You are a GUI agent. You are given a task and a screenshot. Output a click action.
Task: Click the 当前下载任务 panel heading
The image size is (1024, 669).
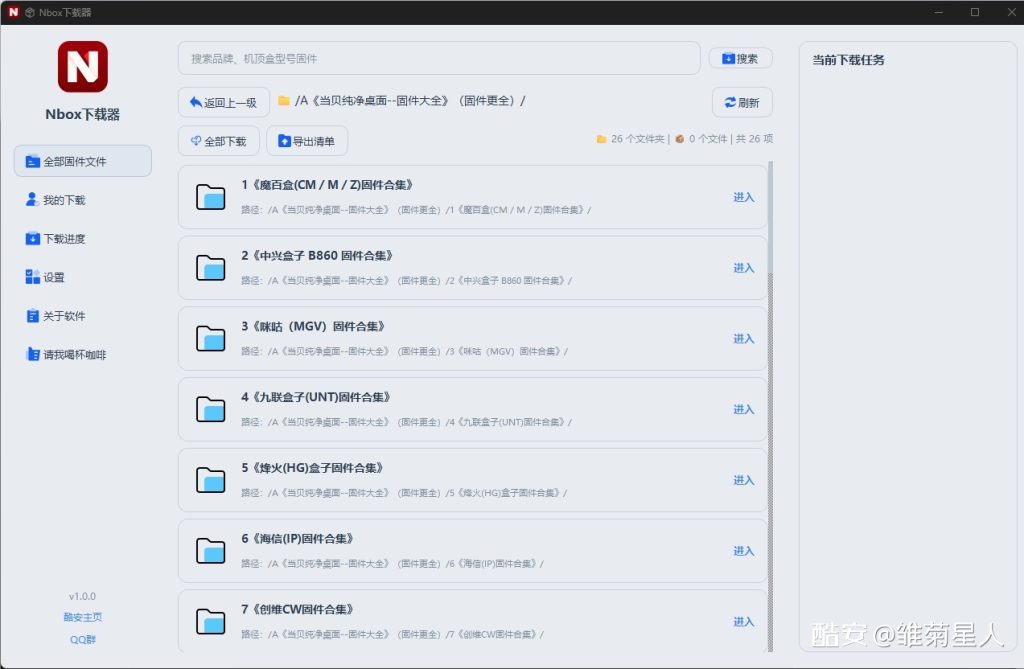(848, 60)
